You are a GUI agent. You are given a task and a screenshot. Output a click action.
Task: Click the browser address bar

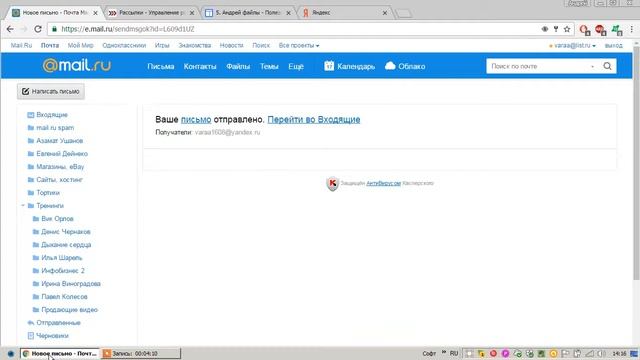tap(294, 29)
